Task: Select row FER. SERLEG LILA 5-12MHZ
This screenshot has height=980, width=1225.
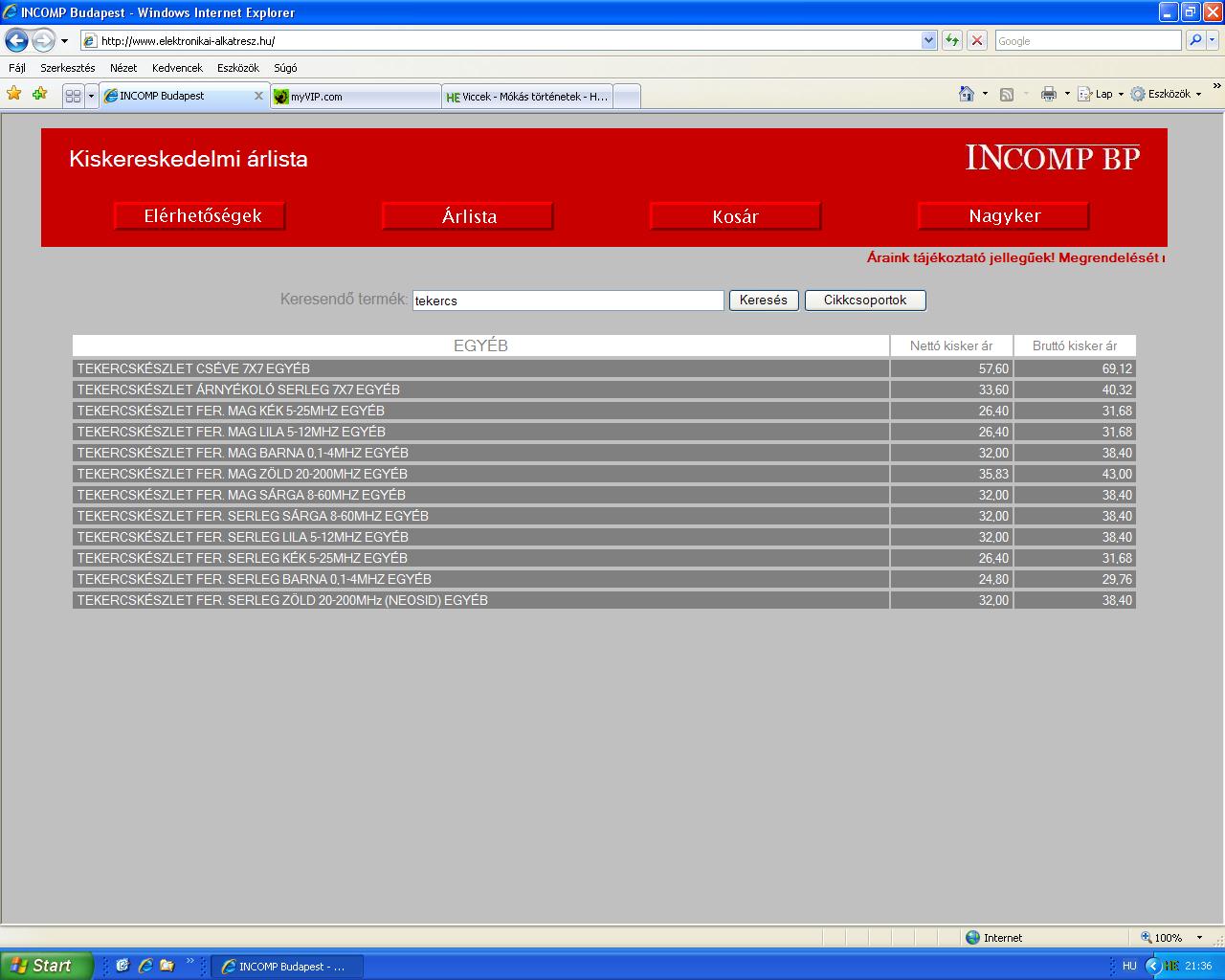Action: click(480, 537)
